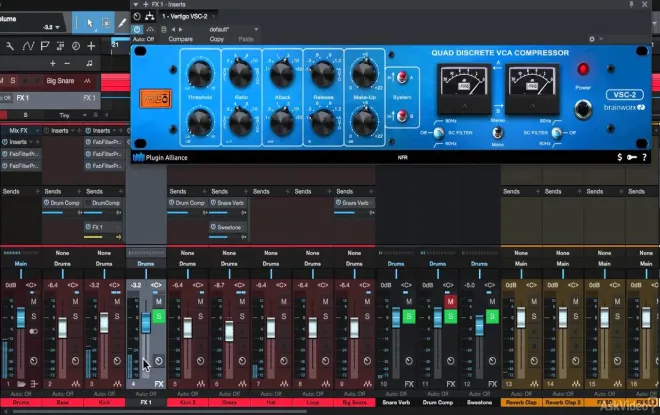660x415 pixels.
Task: Click Paste in the plugin header
Action: [x=246, y=39]
